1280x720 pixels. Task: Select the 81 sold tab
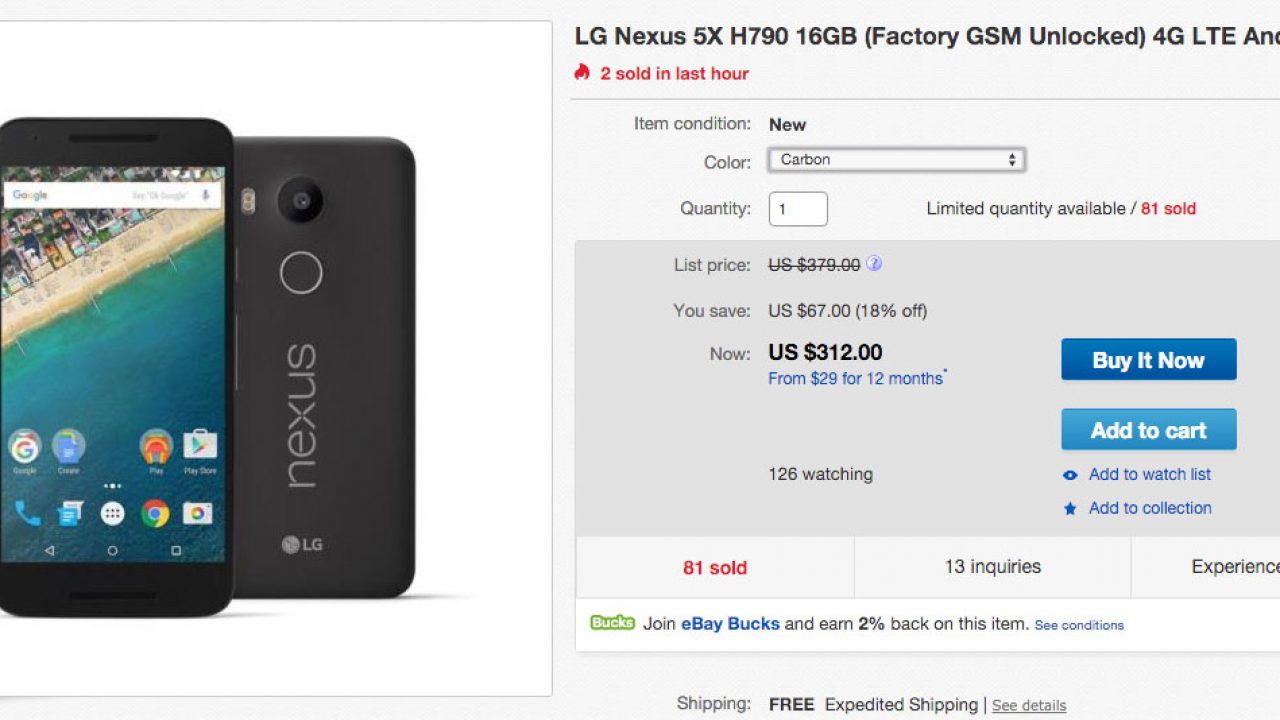pos(715,567)
